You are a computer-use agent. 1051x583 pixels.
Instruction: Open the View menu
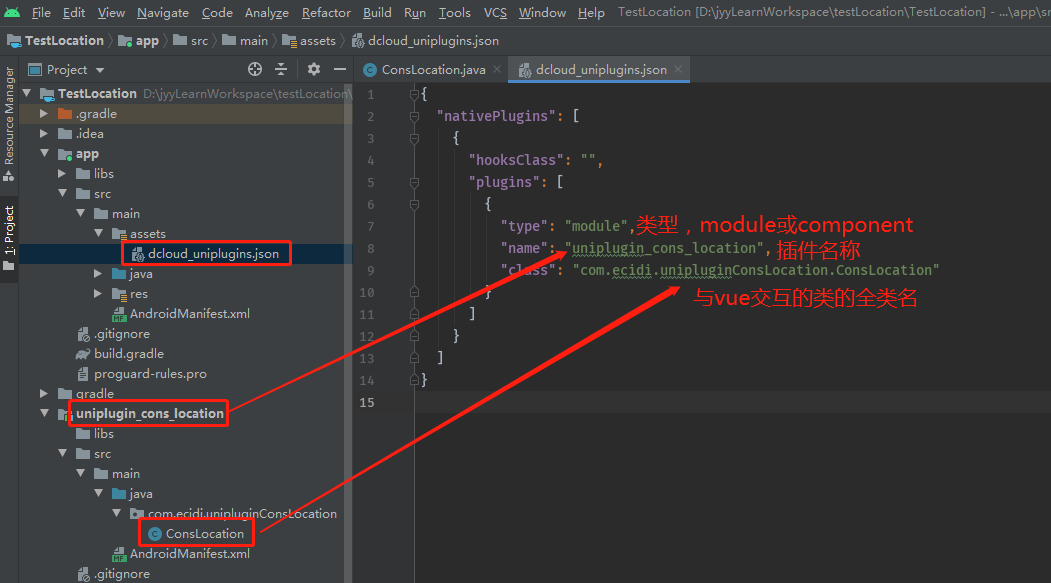click(x=111, y=13)
